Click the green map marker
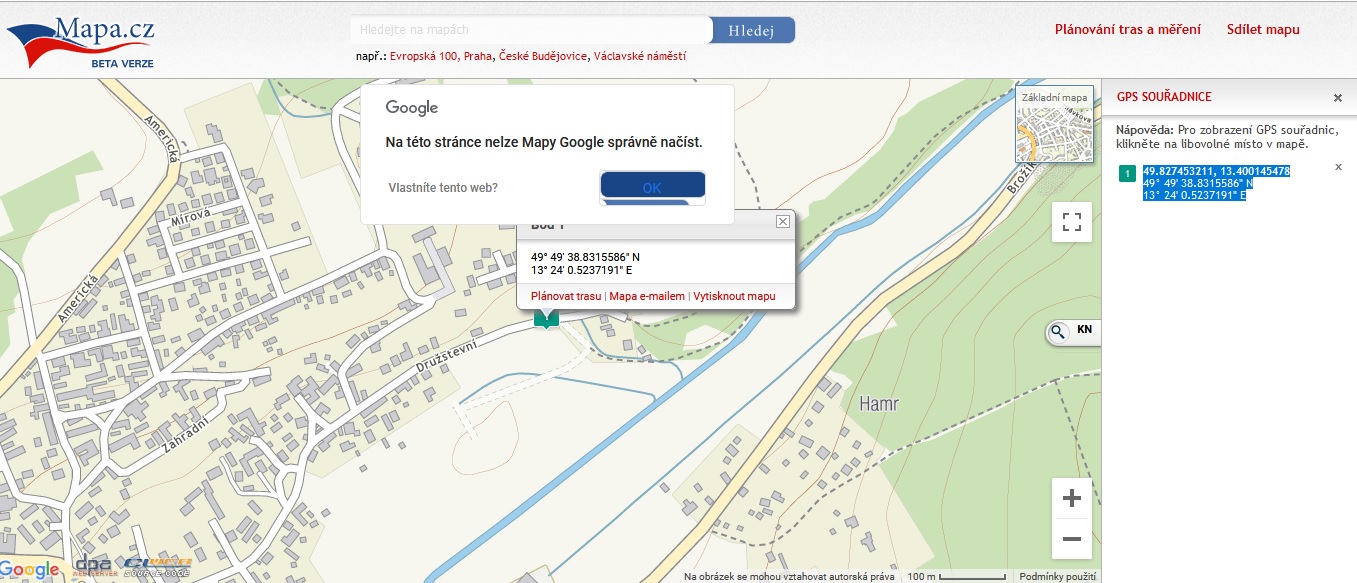This screenshot has height=583, width=1357. tap(546, 319)
